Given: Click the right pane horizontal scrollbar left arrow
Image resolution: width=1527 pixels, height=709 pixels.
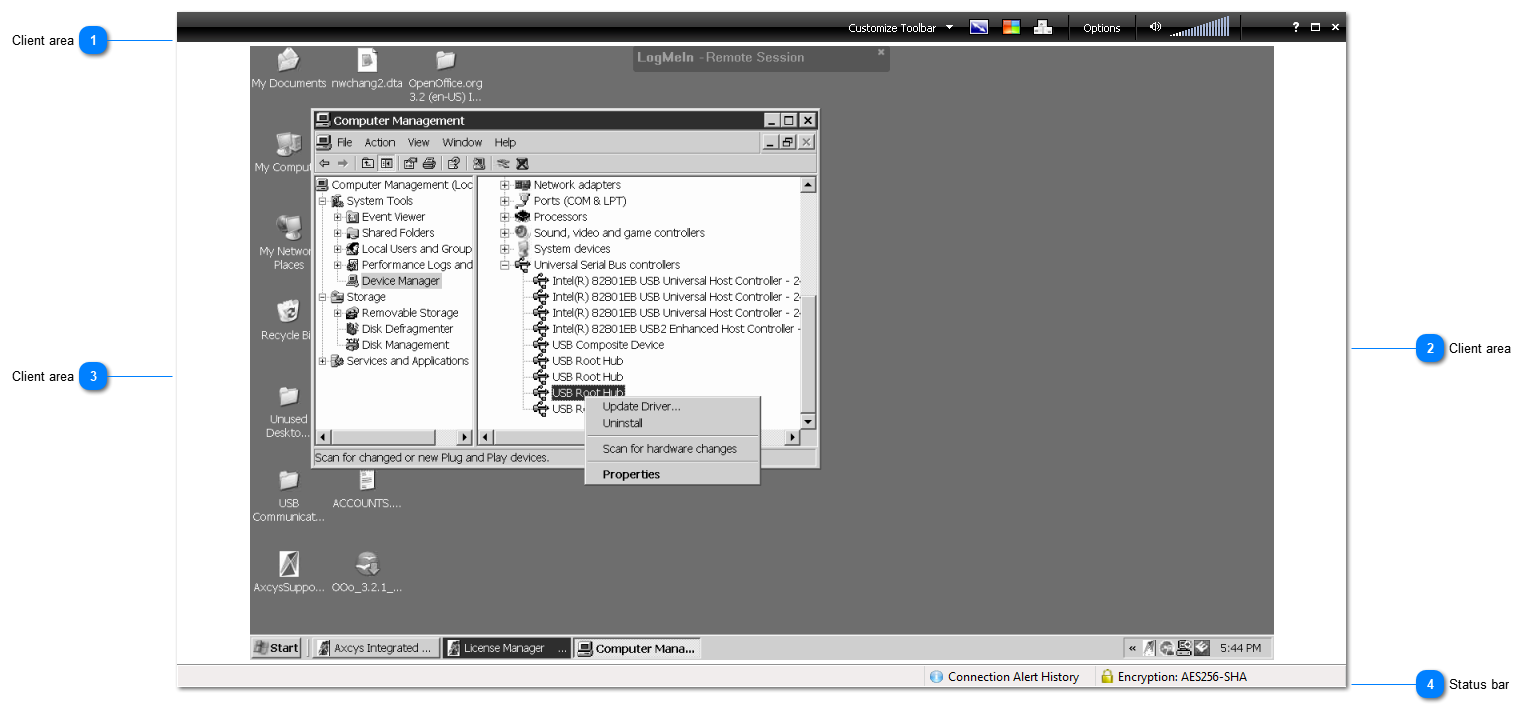Looking at the screenshot, I should point(486,438).
